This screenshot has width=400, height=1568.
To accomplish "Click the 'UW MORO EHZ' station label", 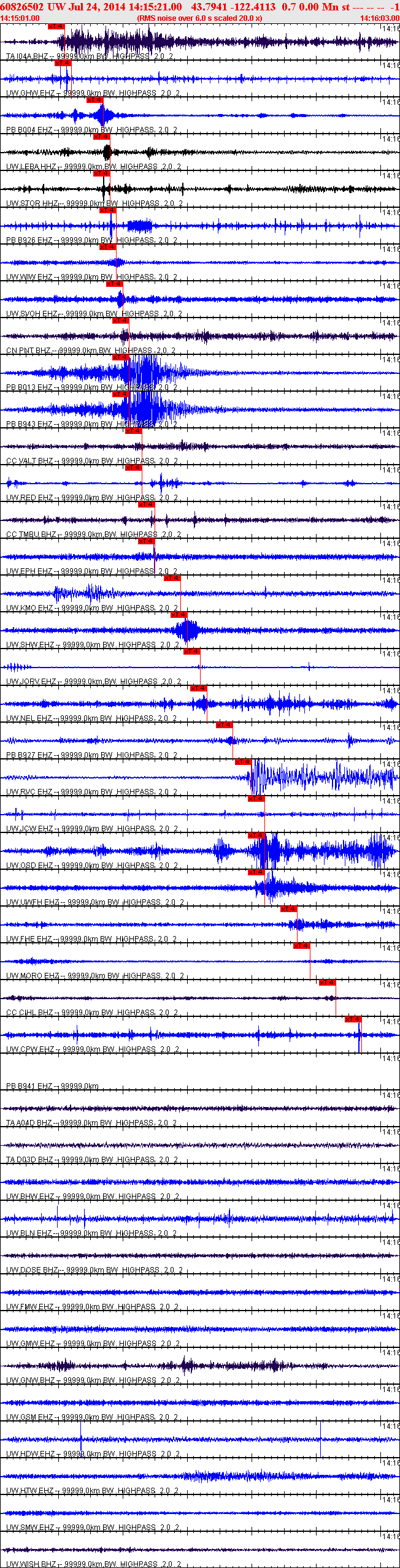I will tap(33, 976).
